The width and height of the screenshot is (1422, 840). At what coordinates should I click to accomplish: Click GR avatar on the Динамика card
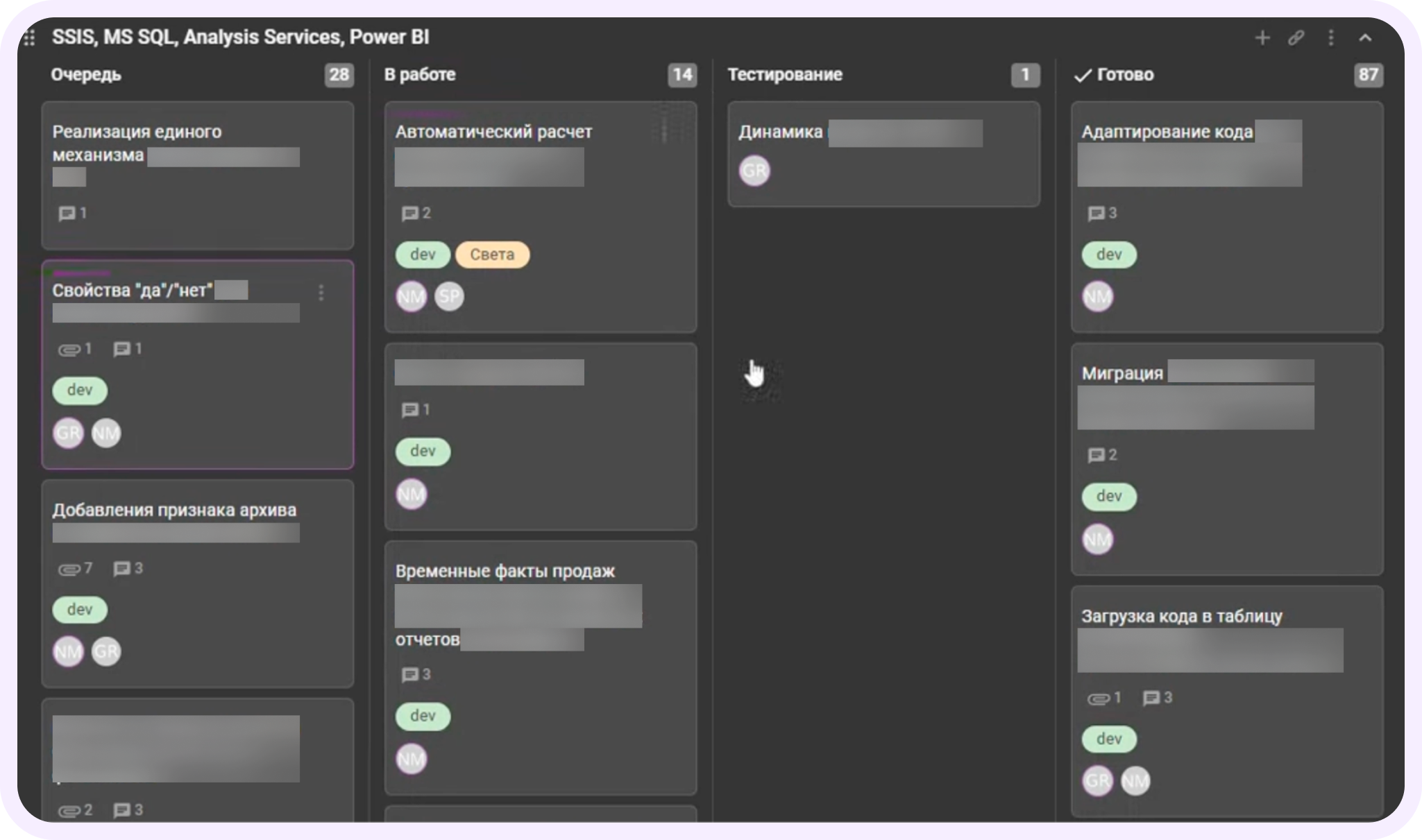[x=754, y=171]
